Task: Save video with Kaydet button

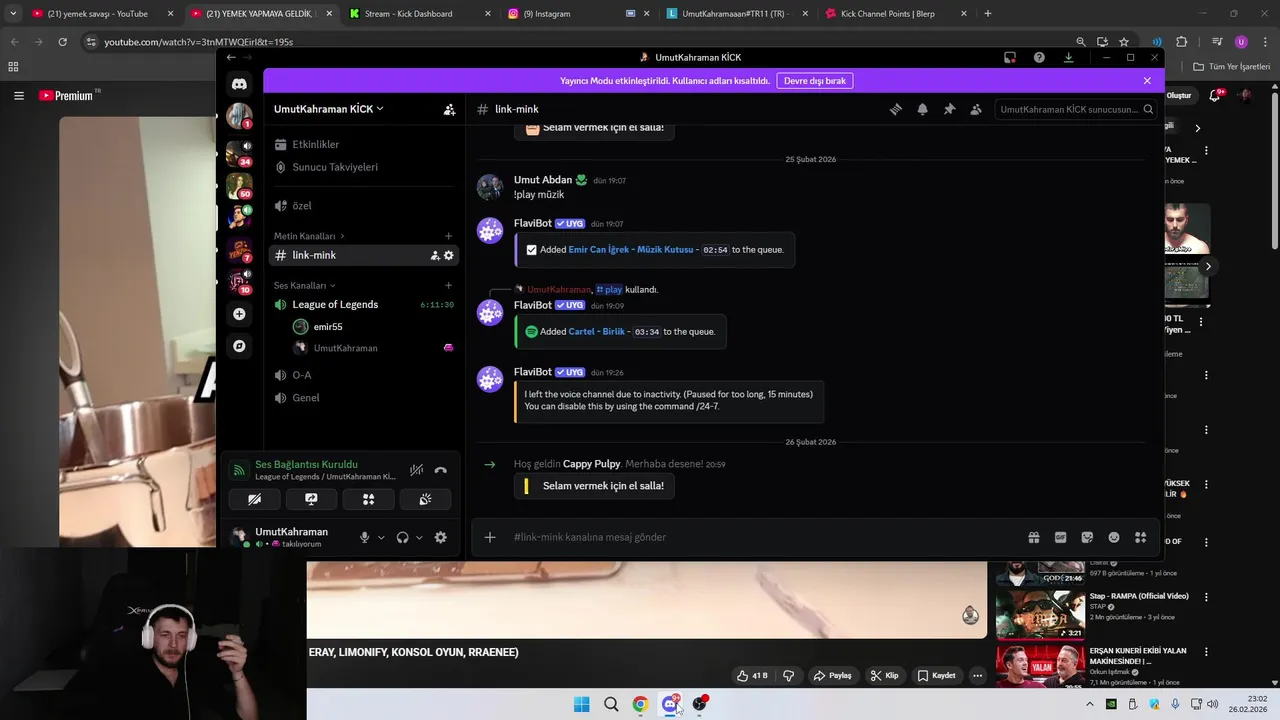Action: (x=937, y=676)
